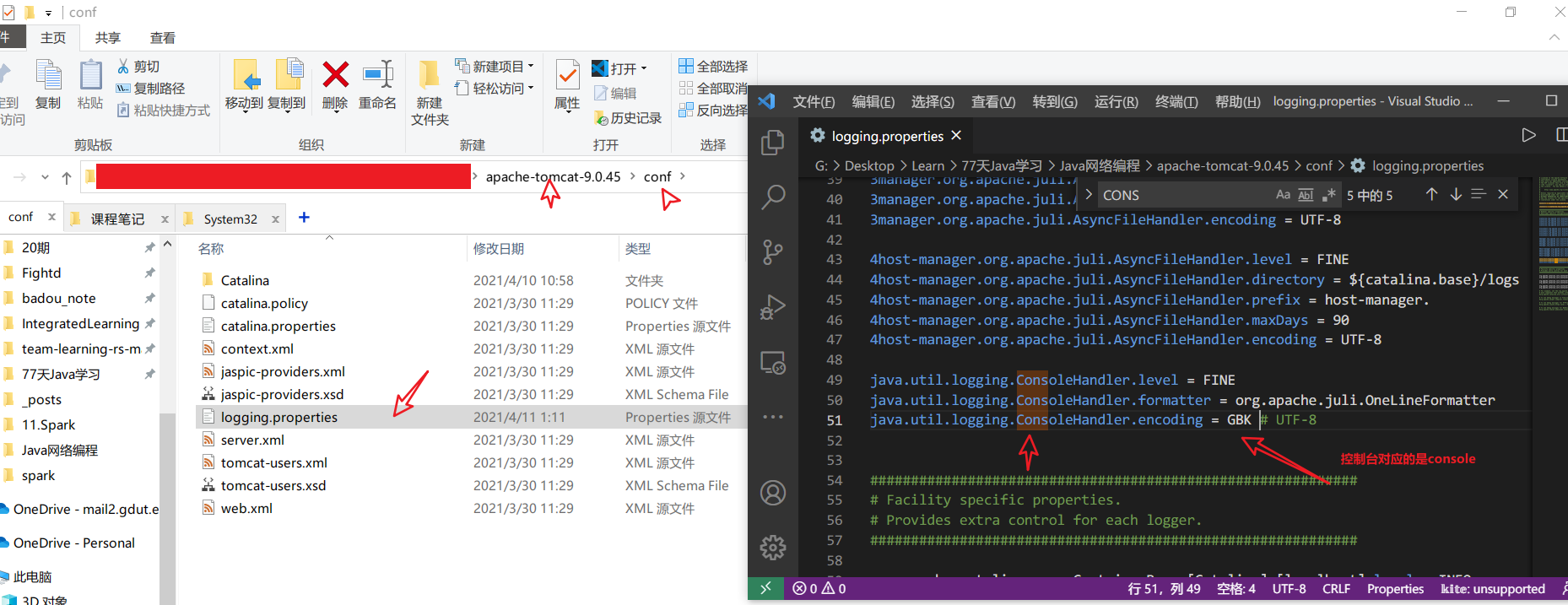Image resolution: width=1568 pixels, height=605 pixels.
Task: Unpin 77天Java学习 from quick access
Action: (150, 375)
